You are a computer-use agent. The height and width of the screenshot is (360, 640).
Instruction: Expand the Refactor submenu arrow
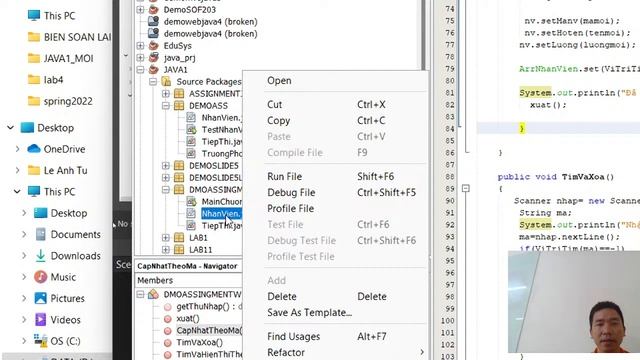[x=422, y=352]
